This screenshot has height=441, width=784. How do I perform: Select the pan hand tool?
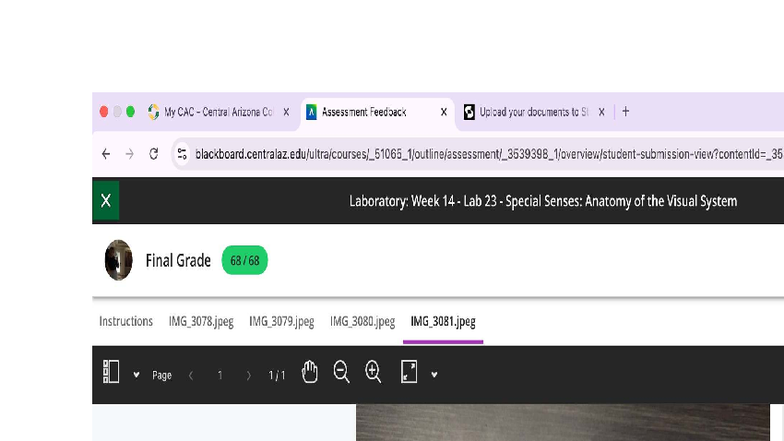pos(310,373)
